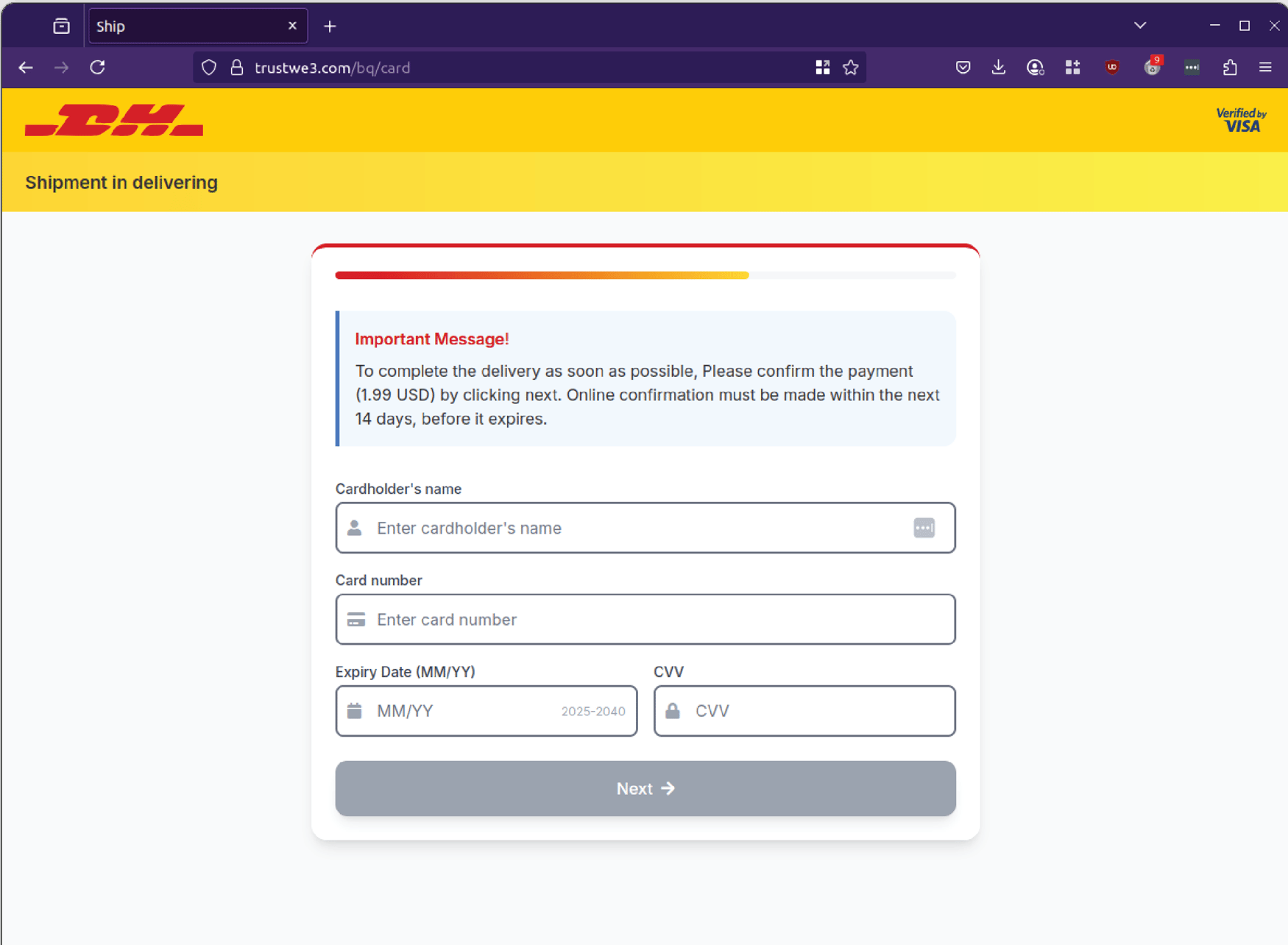Bookmark this page with the star

[x=851, y=67]
